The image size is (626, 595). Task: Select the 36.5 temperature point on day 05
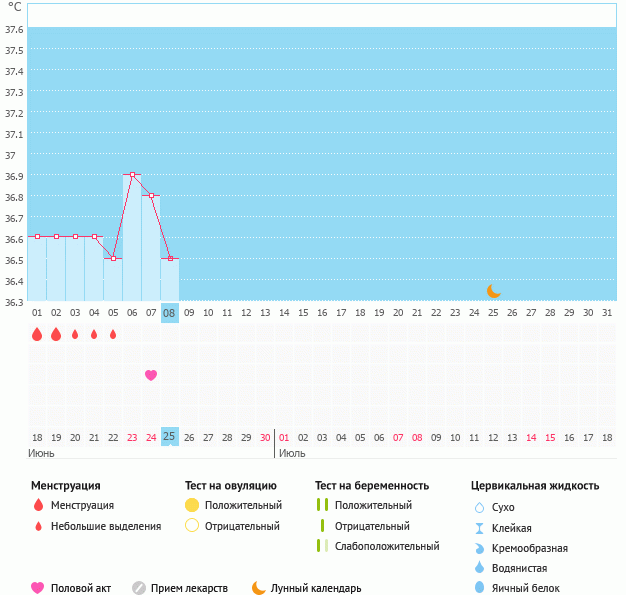pos(113,259)
